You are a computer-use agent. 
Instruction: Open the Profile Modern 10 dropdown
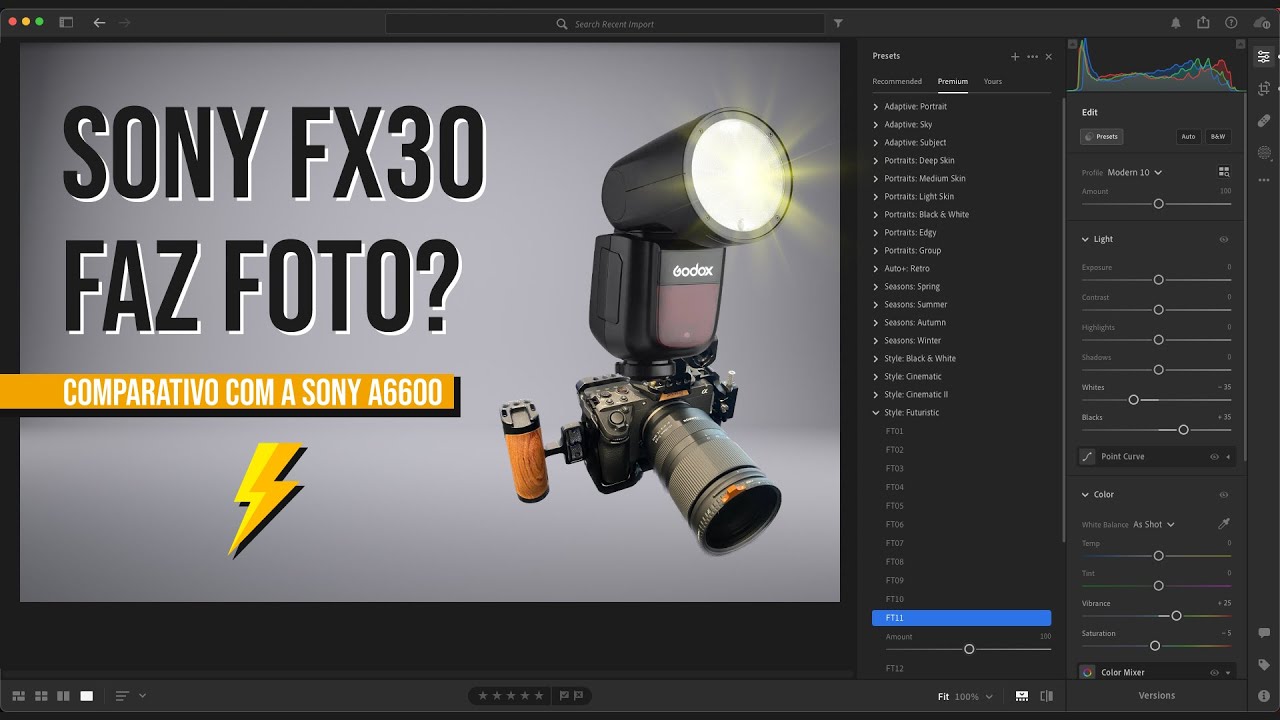click(x=1135, y=172)
